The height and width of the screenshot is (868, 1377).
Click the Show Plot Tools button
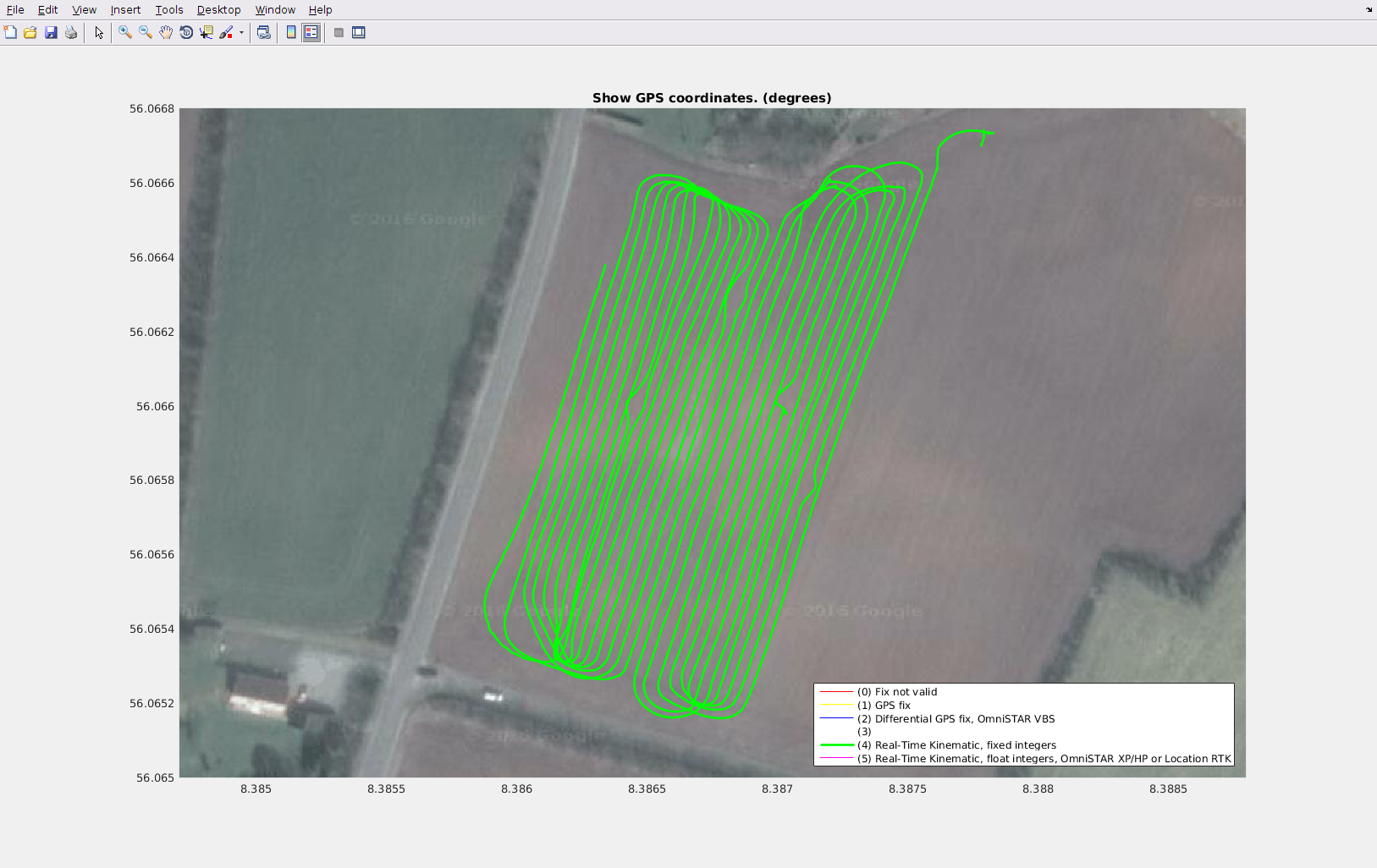coord(359,32)
